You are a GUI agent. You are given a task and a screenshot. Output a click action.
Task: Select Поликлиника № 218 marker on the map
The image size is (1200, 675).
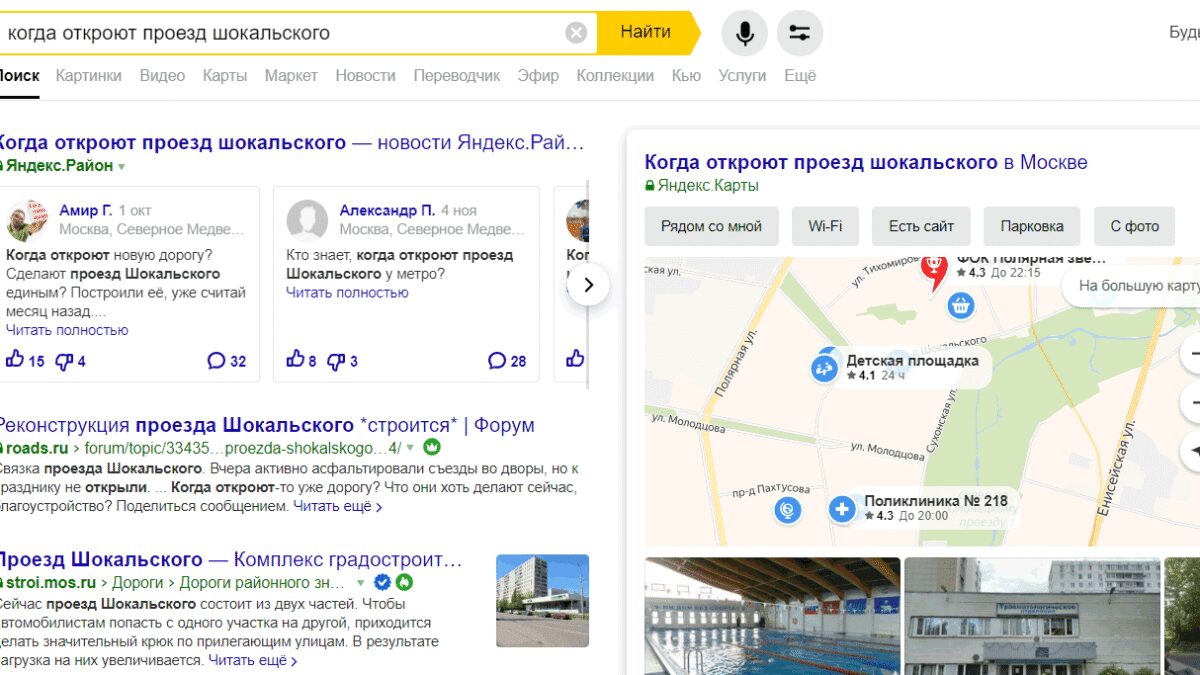[842, 509]
